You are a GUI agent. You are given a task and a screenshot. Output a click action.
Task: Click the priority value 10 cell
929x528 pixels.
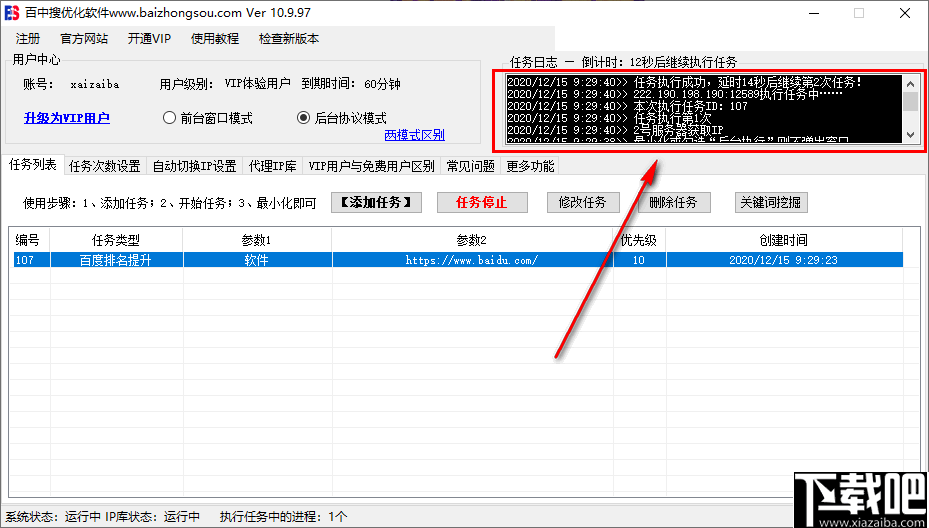click(639, 260)
